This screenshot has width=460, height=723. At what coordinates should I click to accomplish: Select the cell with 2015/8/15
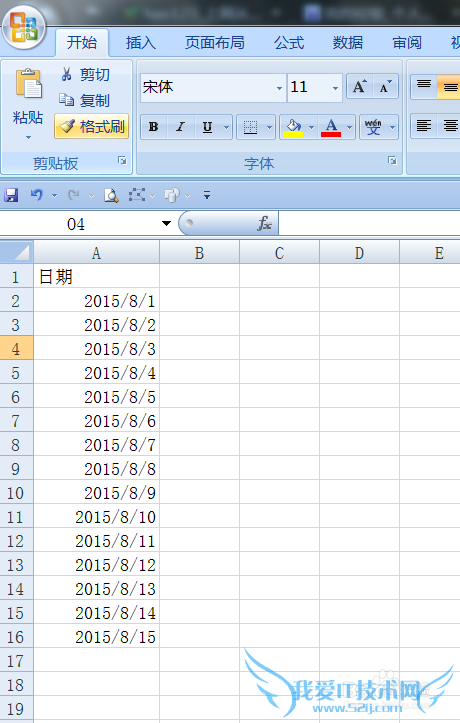click(96, 636)
